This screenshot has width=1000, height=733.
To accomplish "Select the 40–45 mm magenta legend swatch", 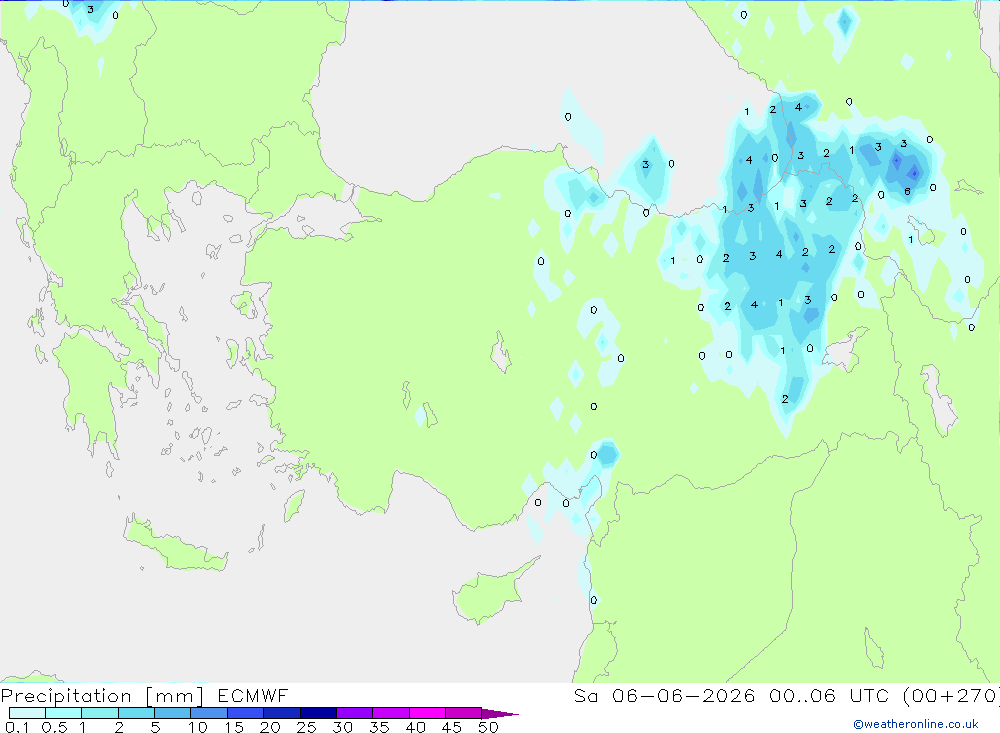I will click(427, 713).
